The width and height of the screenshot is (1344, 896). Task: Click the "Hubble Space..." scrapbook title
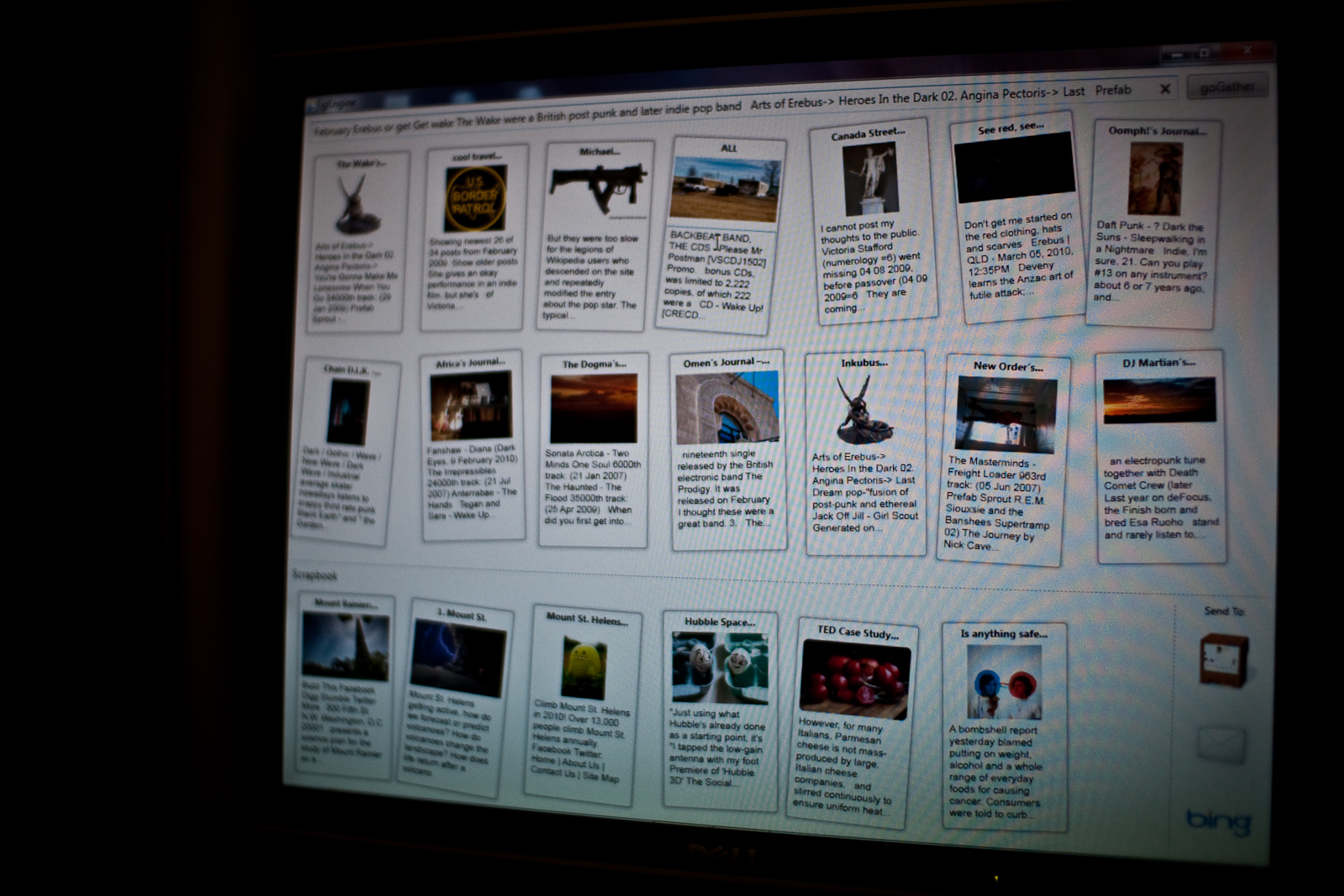click(x=720, y=621)
